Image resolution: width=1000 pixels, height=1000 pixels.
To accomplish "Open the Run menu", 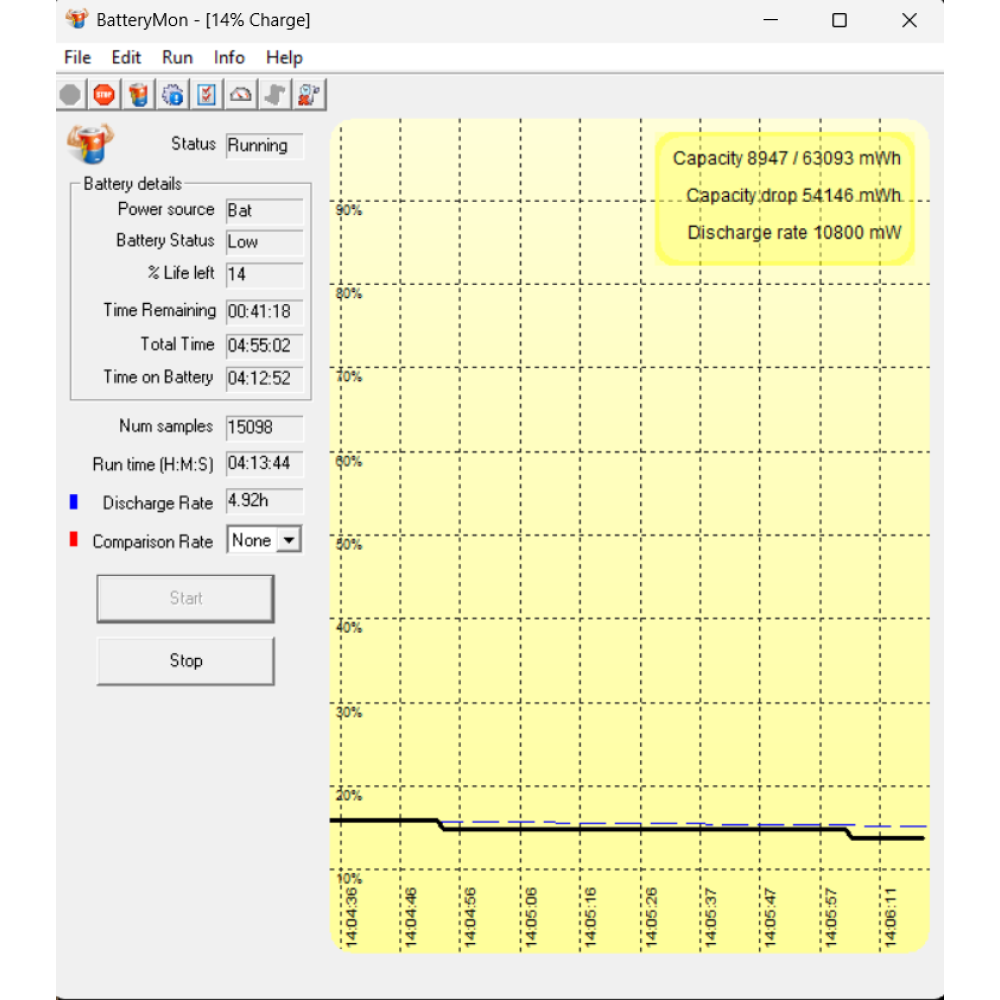I will [177, 57].
